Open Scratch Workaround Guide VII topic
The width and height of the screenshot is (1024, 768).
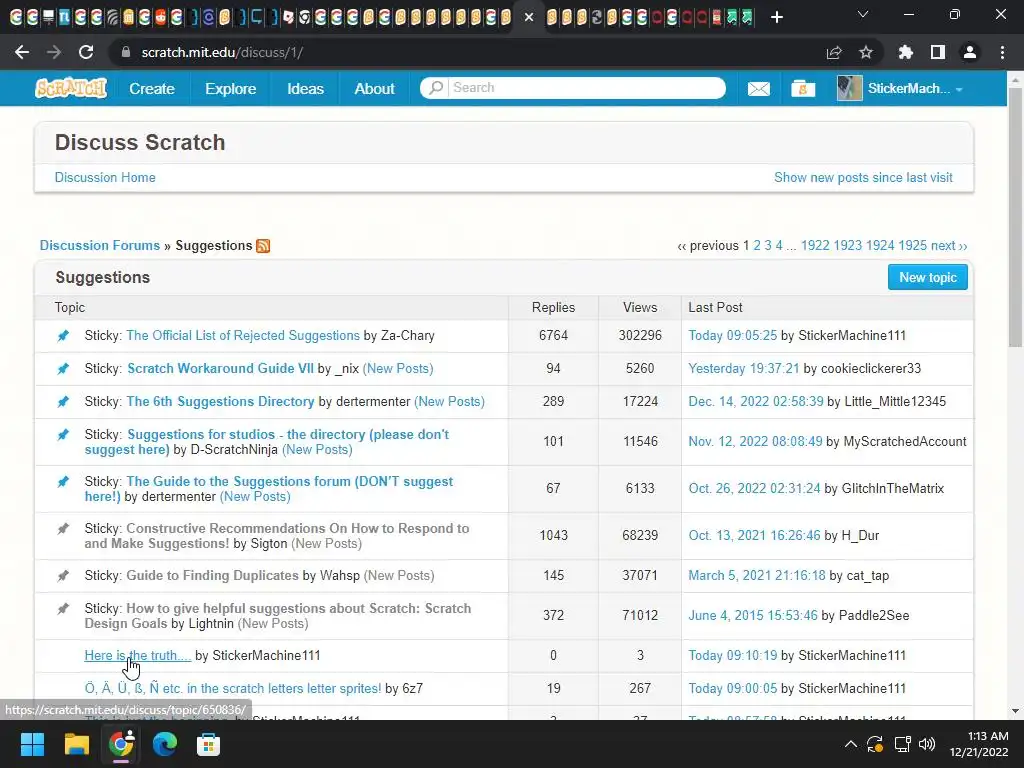pyautogui.click(x=220, y=368)
